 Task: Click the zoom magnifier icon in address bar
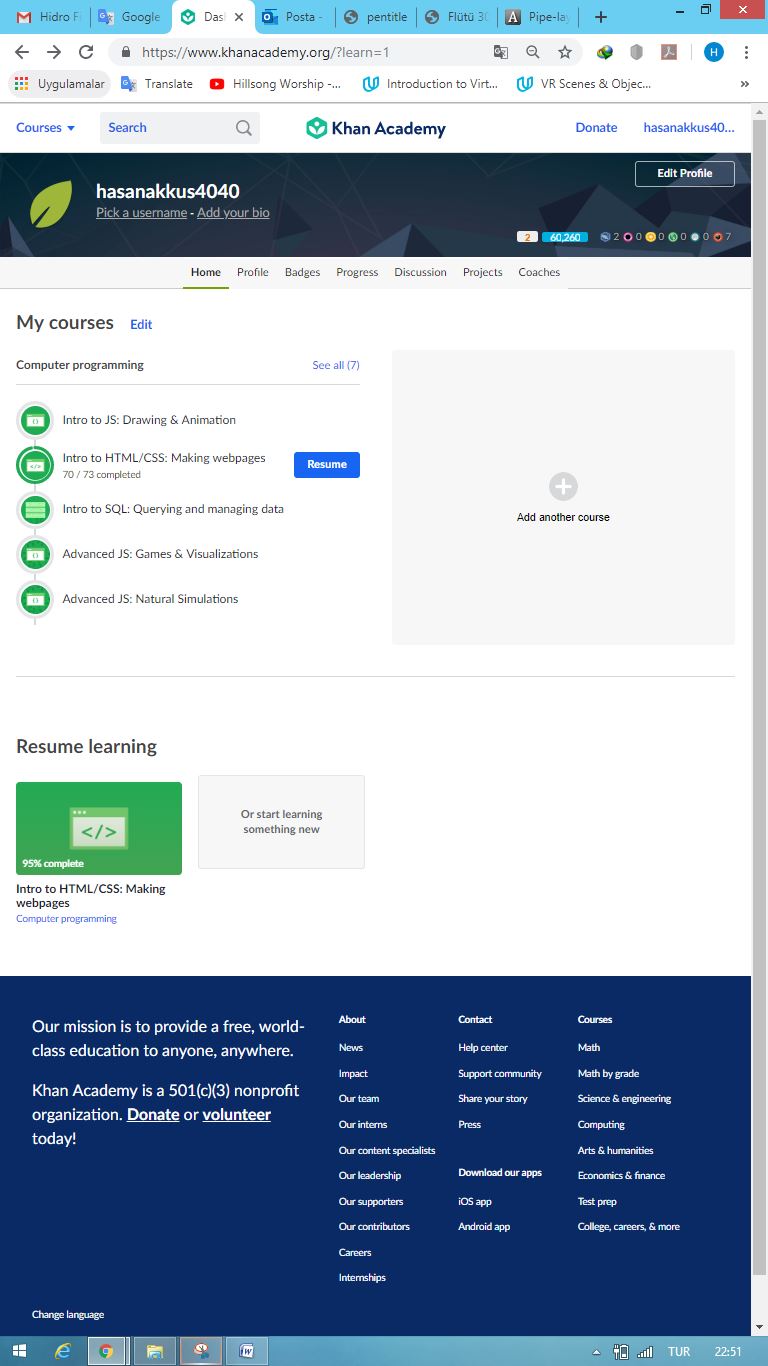(533, 52)
